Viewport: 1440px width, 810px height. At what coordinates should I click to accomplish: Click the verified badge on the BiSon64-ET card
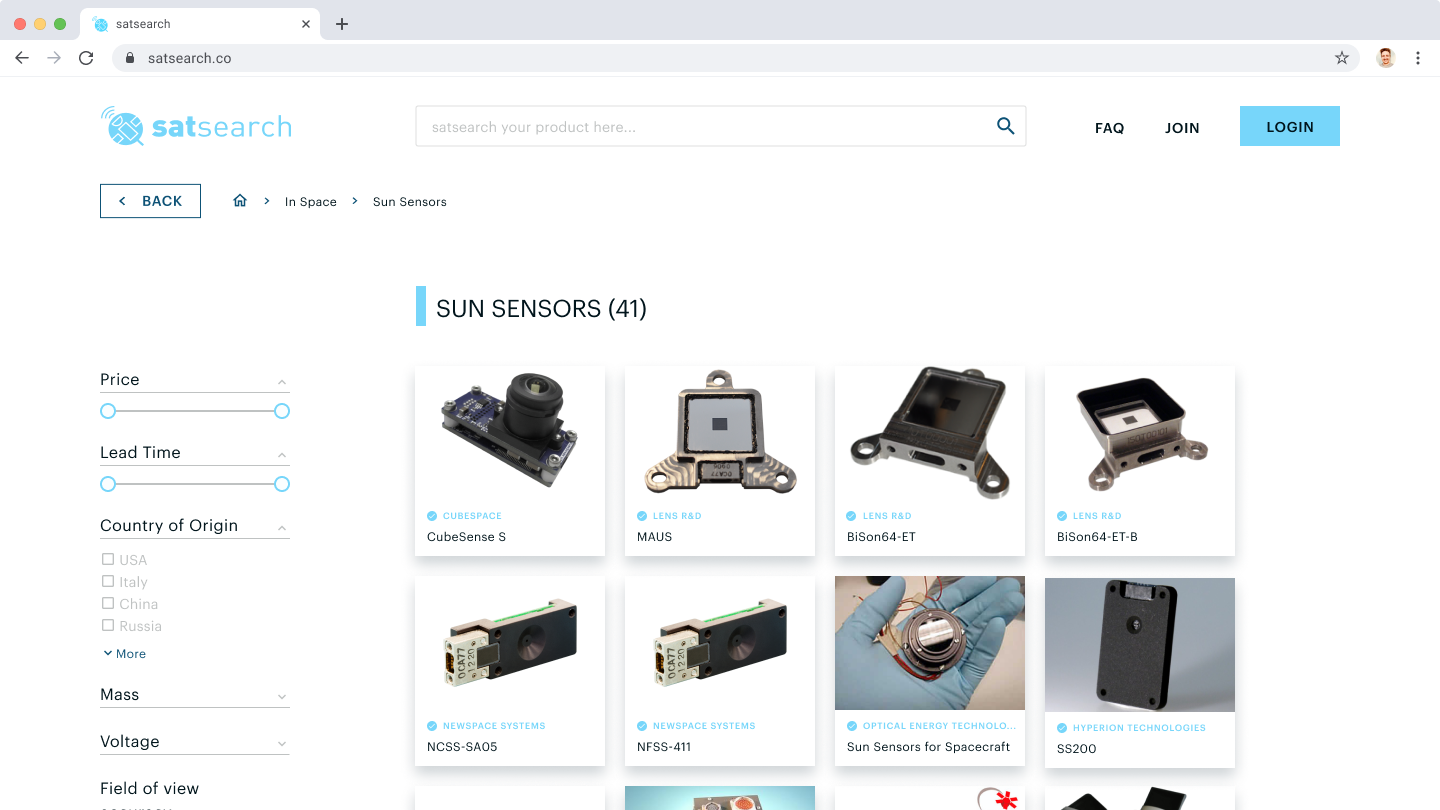[852, 516]
